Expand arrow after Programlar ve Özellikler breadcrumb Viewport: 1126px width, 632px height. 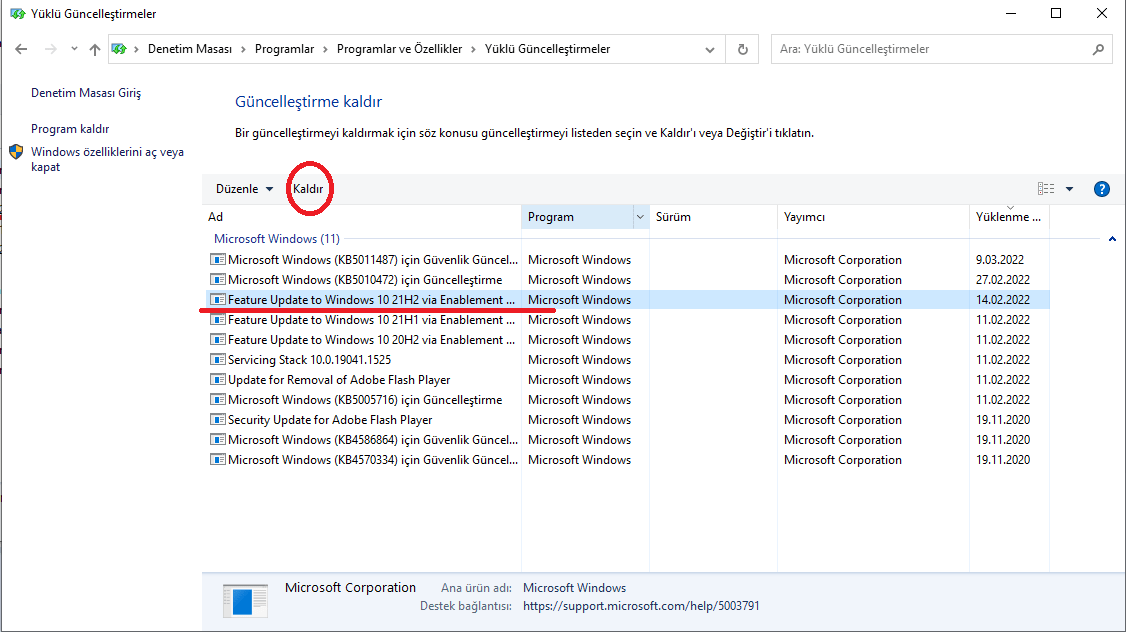point(473,49)
